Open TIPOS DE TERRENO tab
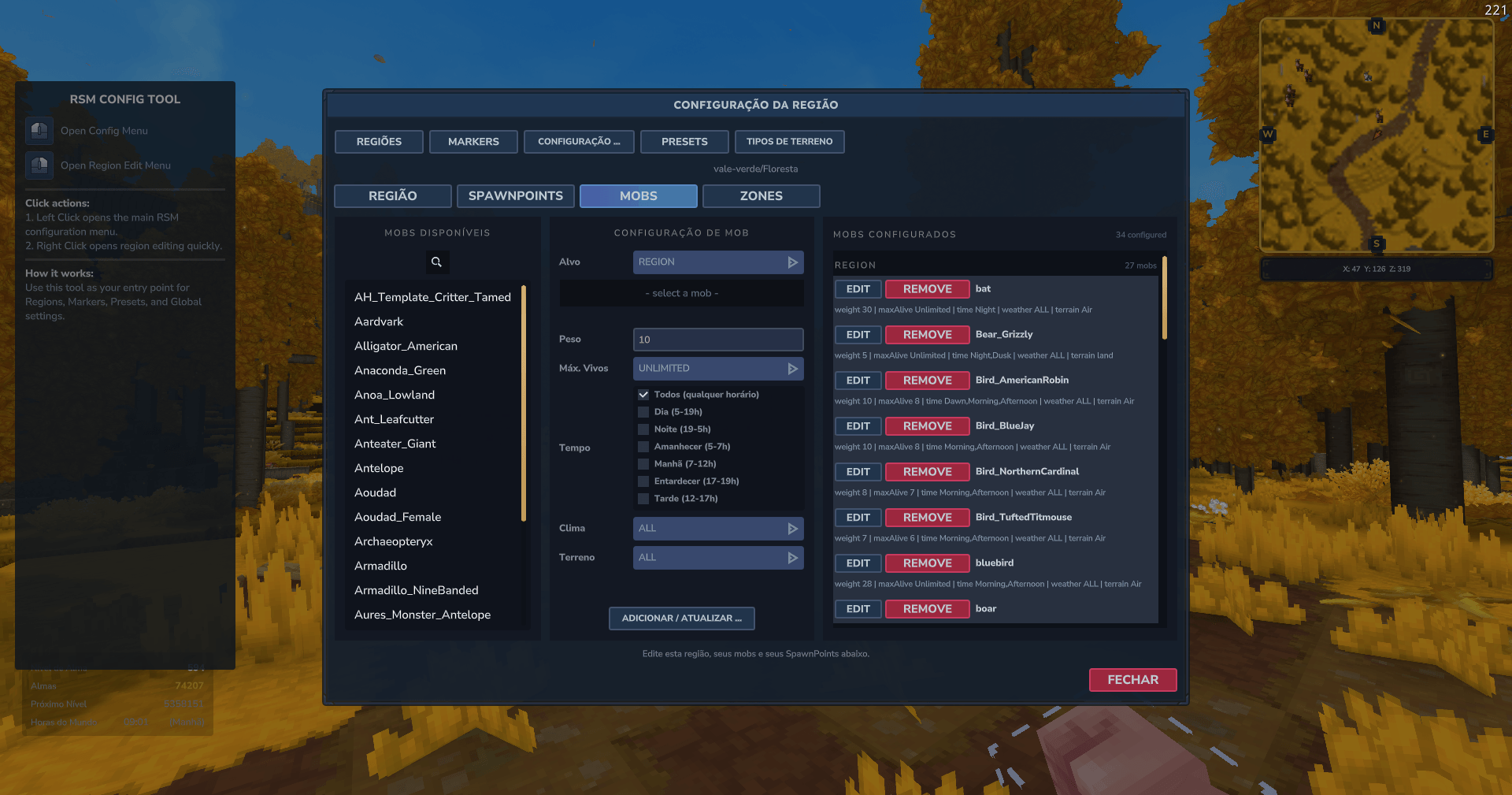1512x795 pixels. 789,142
